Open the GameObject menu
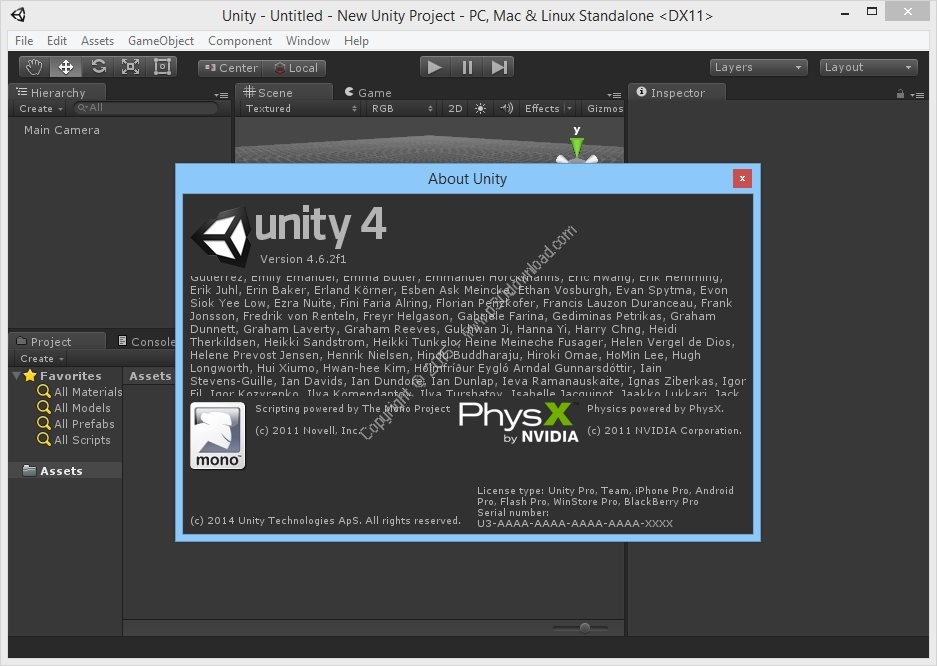Viewport: 937px width, 666px height. point(161,41)
